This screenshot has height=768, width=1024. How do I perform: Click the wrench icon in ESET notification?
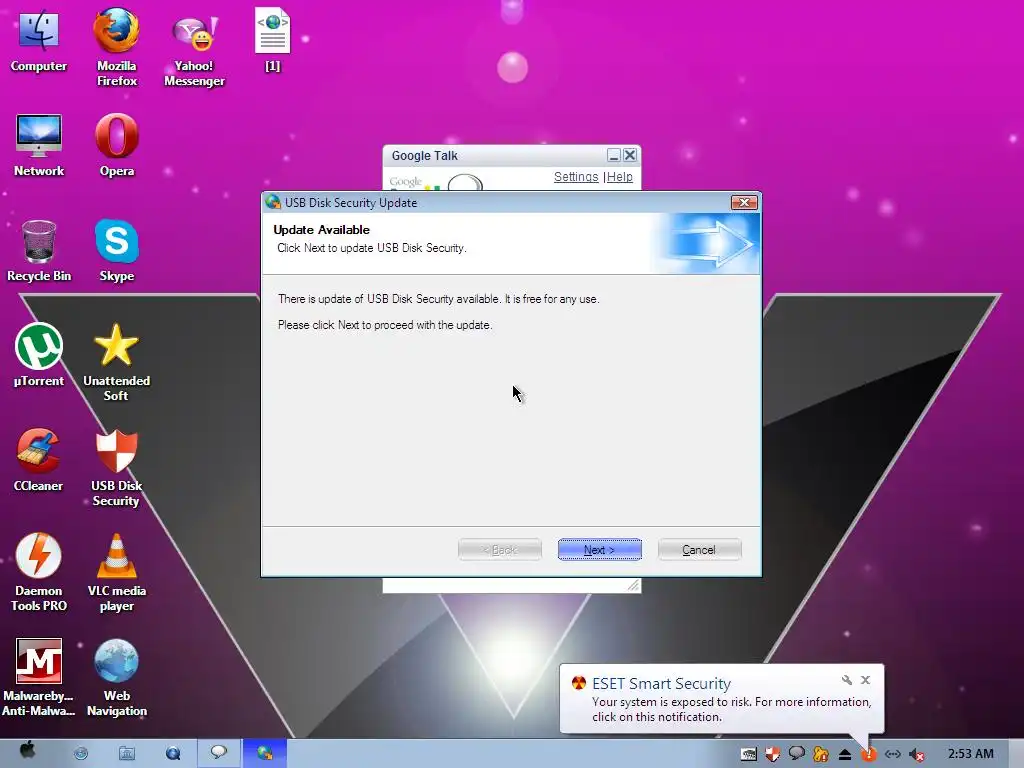847,680
